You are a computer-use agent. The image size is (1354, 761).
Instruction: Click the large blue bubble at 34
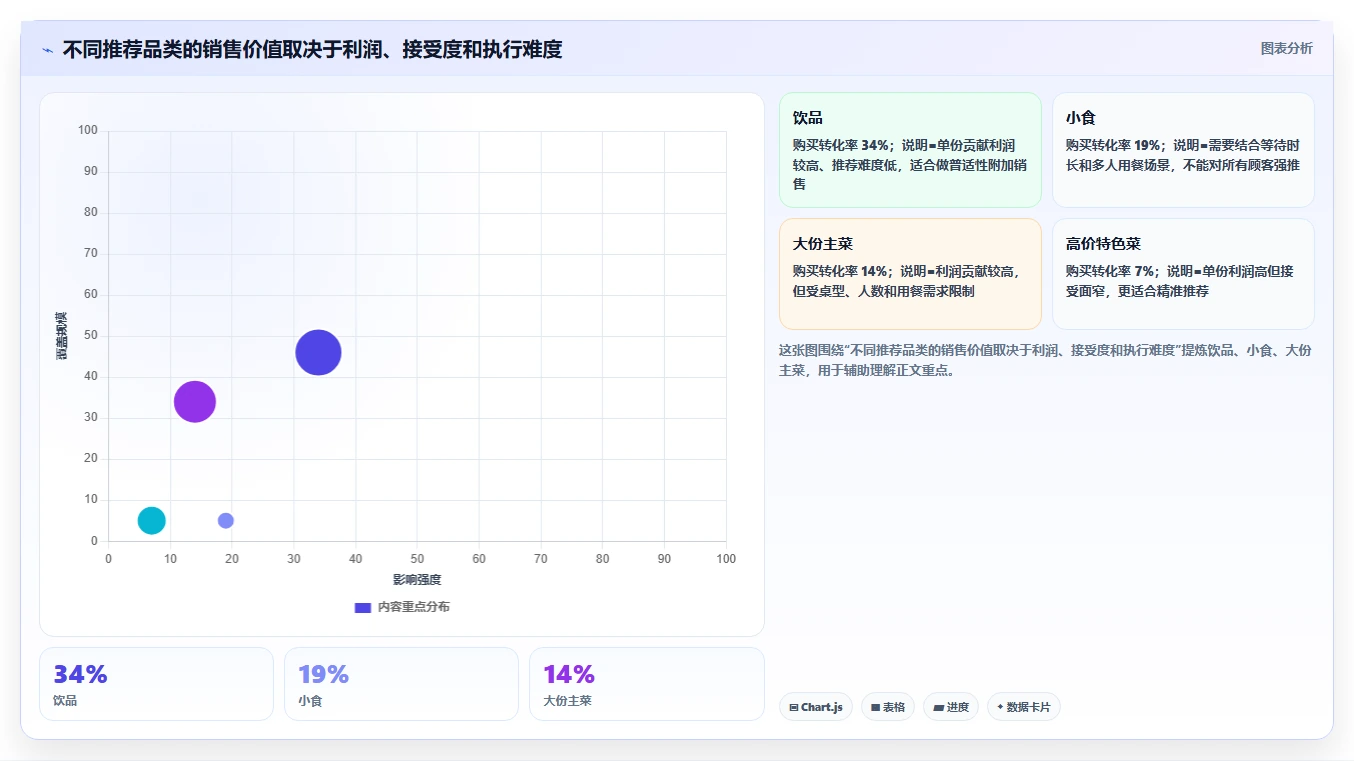coord(318,352)
